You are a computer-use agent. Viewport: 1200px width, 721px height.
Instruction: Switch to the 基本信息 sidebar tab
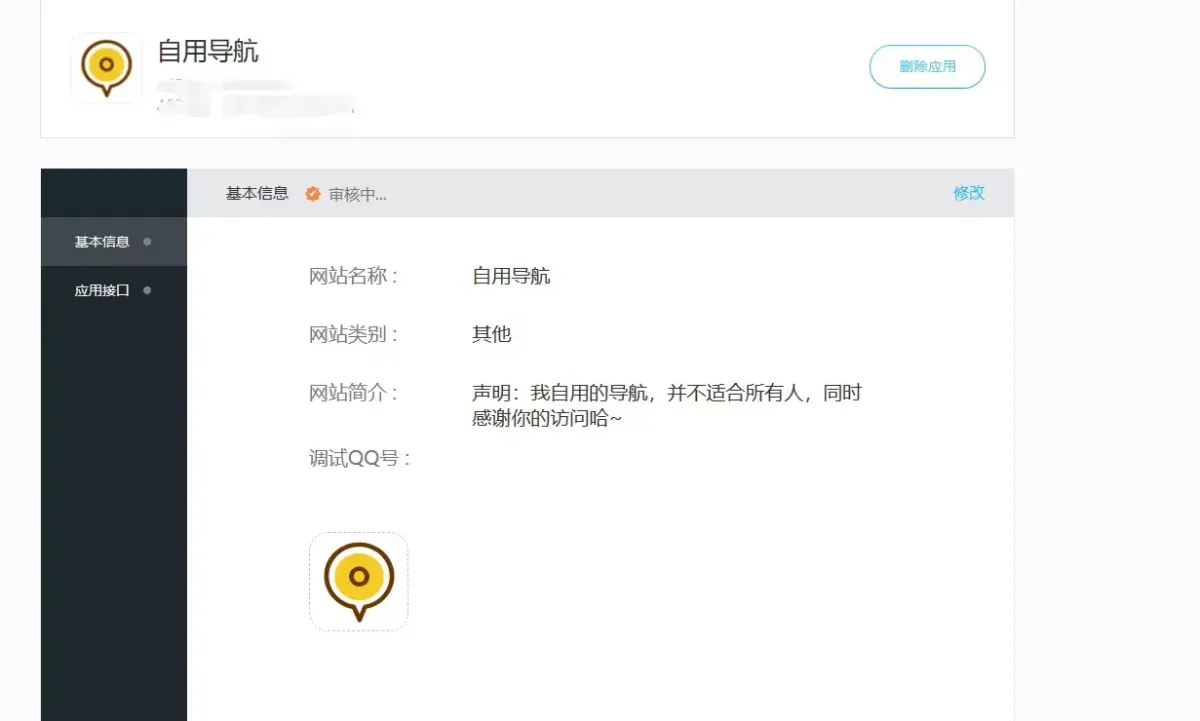(x=102, y=242)
